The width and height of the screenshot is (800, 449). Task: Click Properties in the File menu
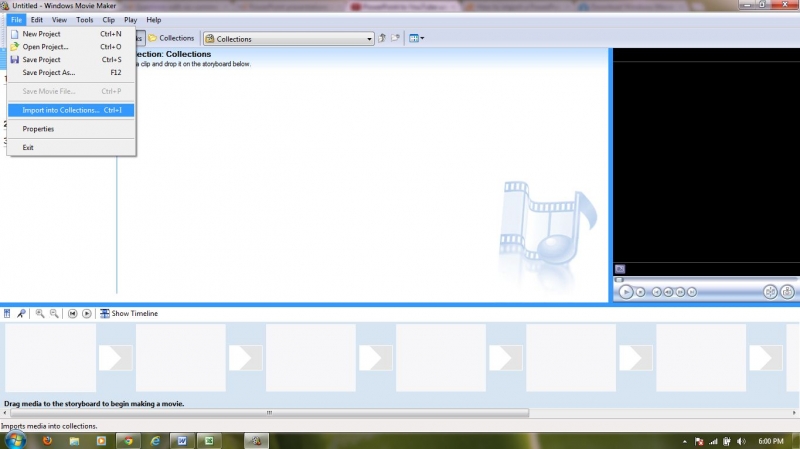pos(38,129)
